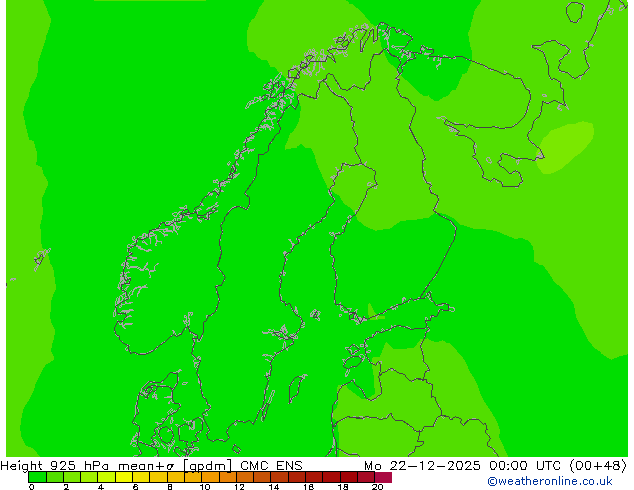The image size is (634, 490).
Task: Click the first bright green legend swatch above 0
Action: pos(37,477)
